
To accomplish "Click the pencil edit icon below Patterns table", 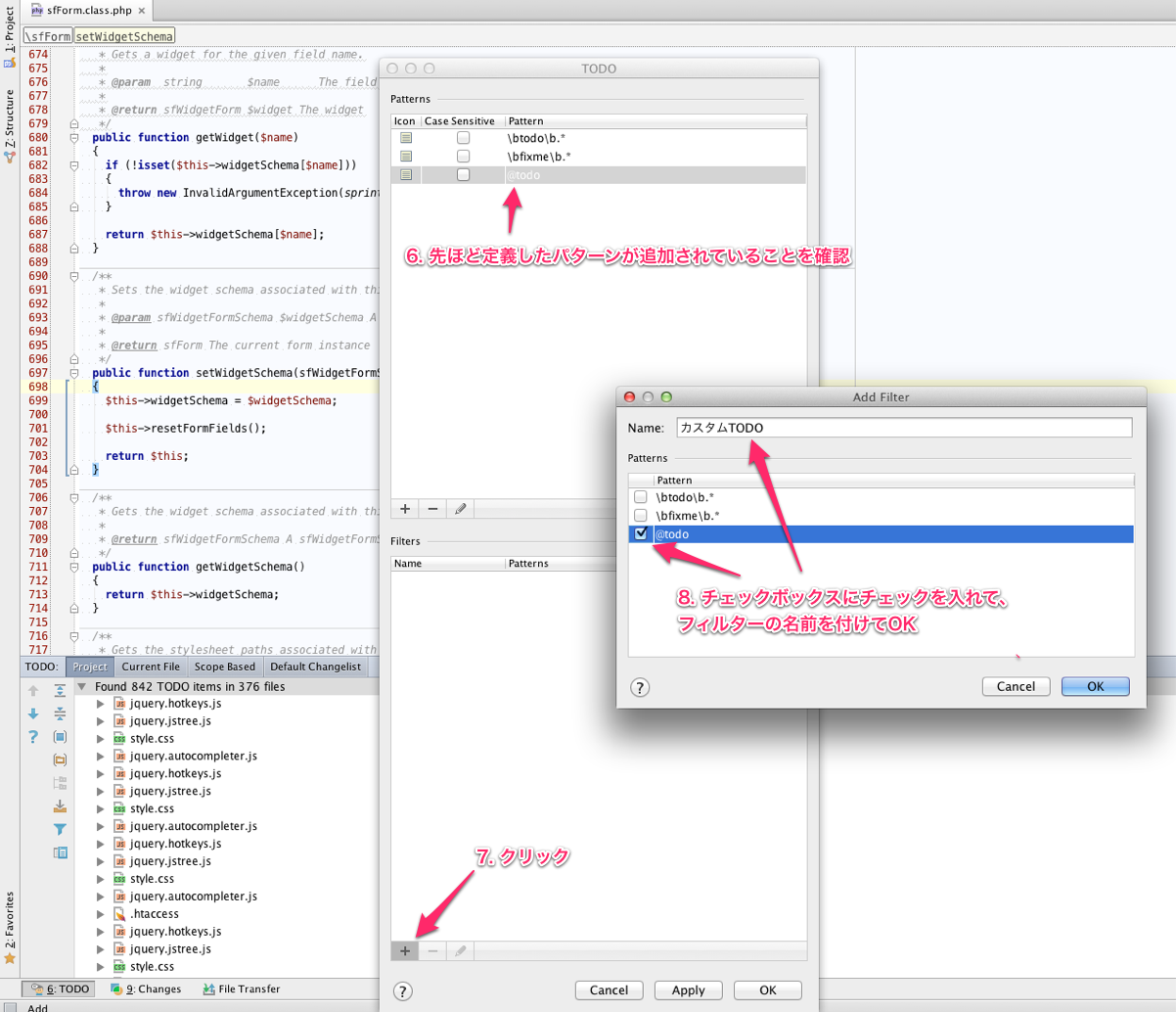I will [x=461, y=509].
